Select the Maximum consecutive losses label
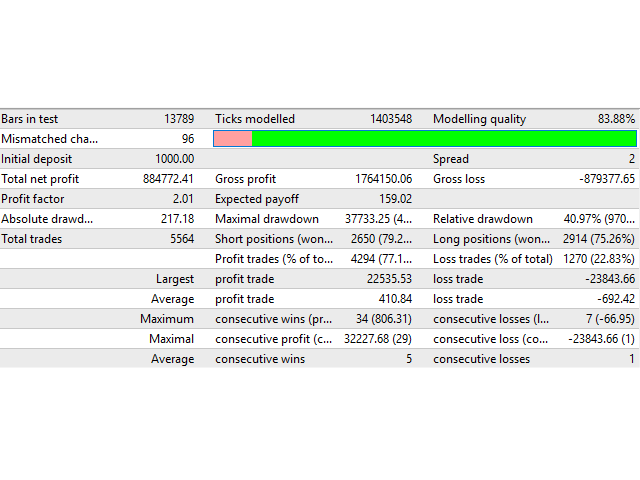640x480 pixels. pos(491,319)
